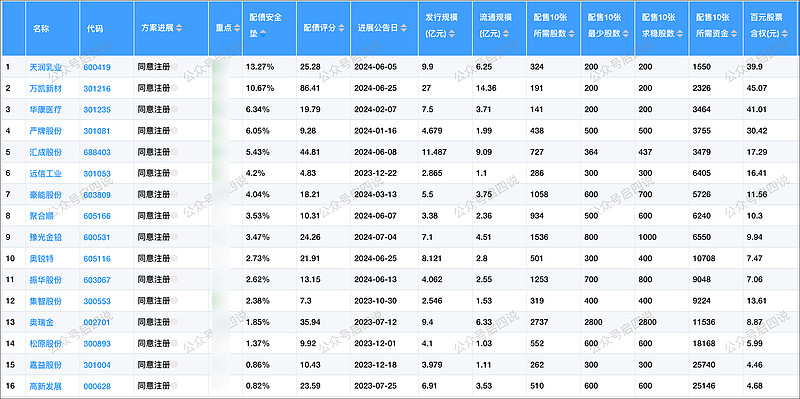Sort by 流通规模(亿元) column arrows
800x399 pixels.
[x=506, y=34]
